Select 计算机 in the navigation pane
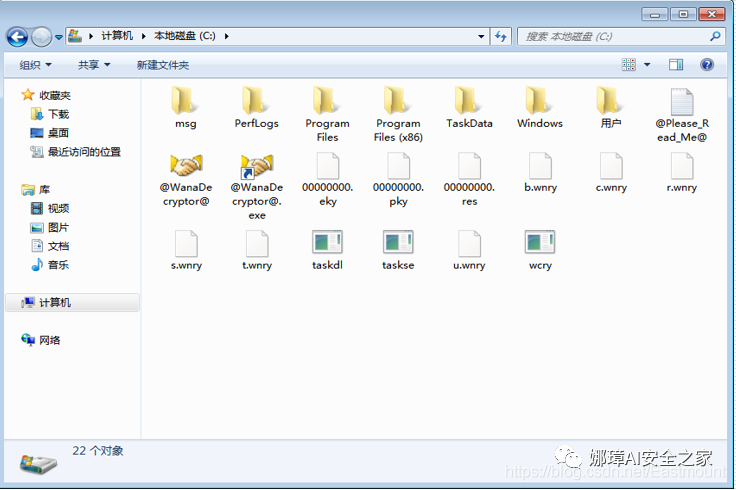Image resolution: width=736 pixels, height=490 pixels. [72, 303]
